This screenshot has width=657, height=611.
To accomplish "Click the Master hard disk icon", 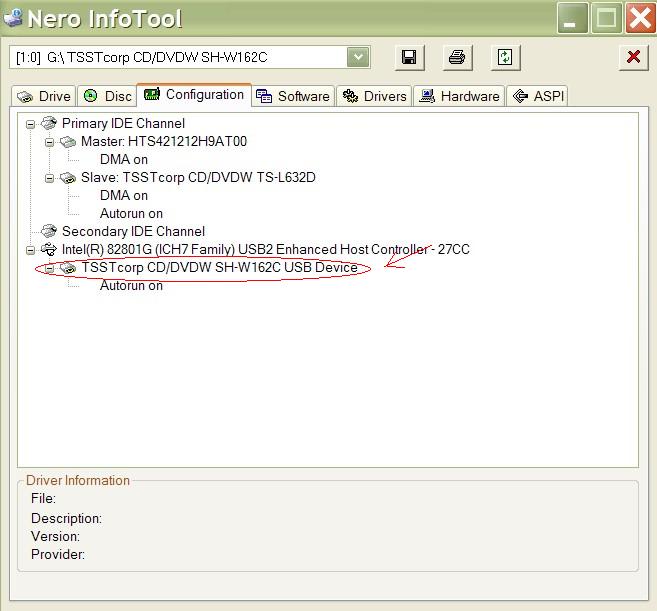I will 68,142.
